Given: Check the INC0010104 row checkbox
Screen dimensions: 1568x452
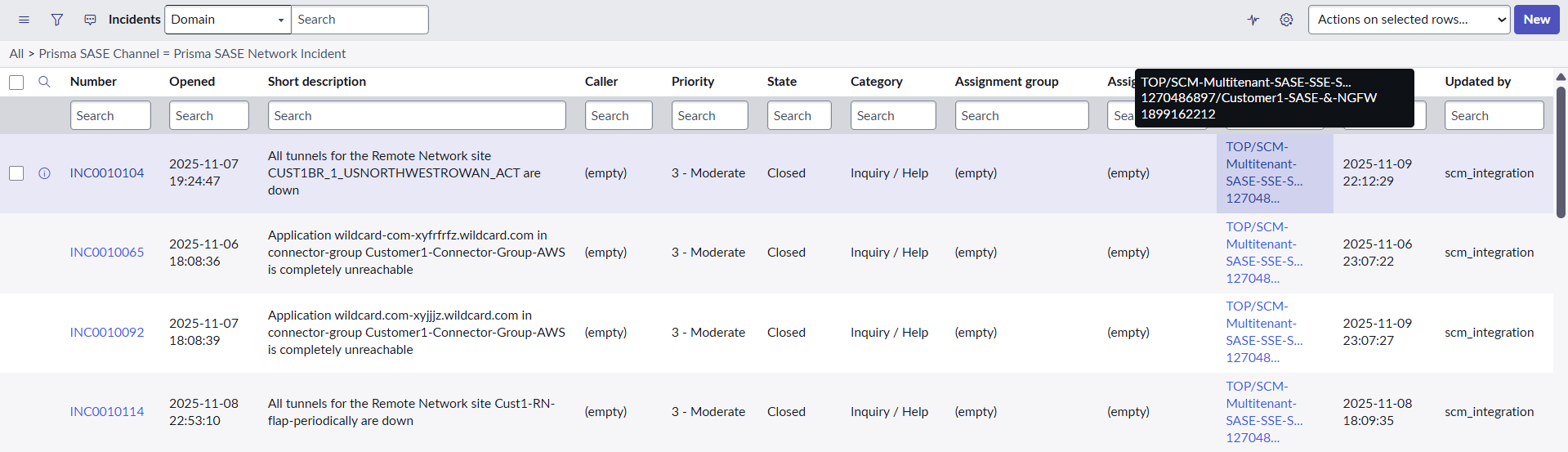Looking at the screenshot, I should point(16,173).
